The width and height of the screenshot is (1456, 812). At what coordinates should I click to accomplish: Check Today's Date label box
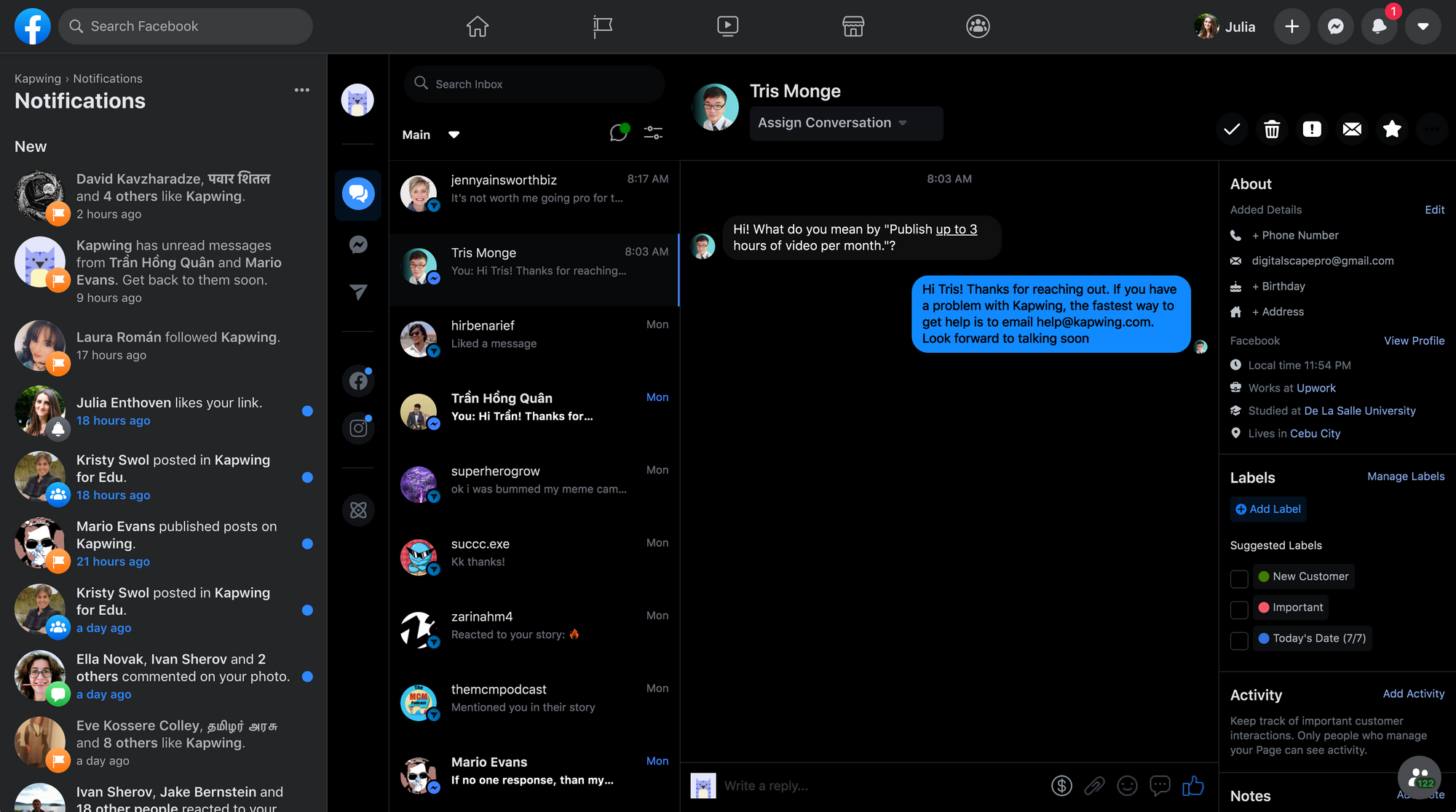[1239, 640]
